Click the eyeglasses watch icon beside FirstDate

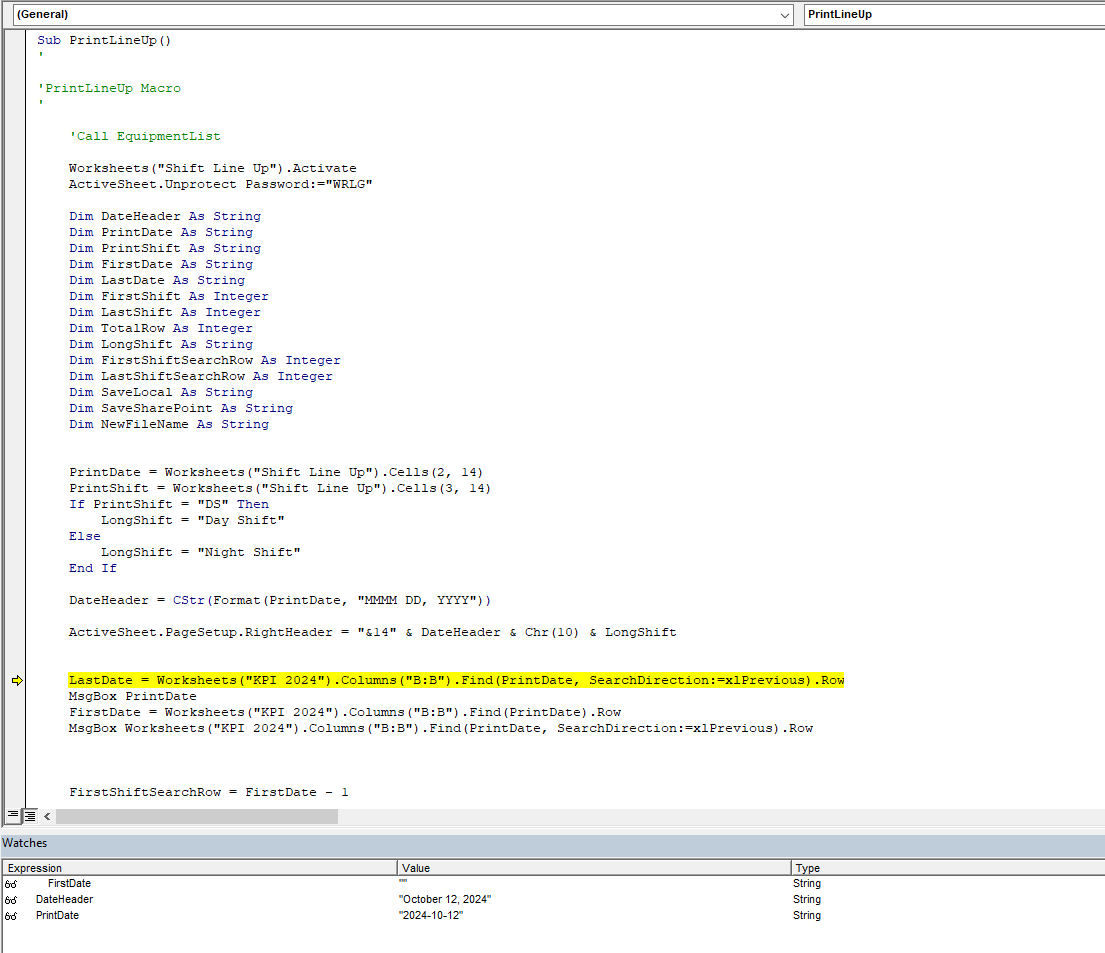tap(10, 883)
